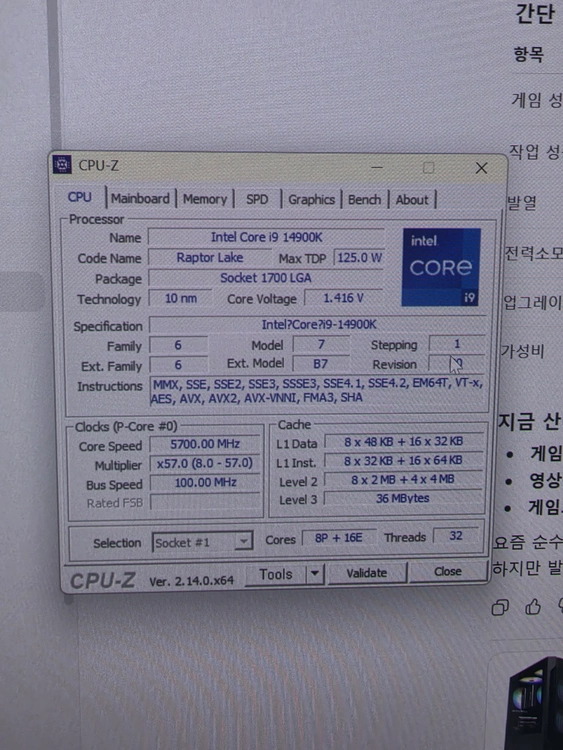The height and width of the screenshot is (750, 563).
Task: Click the Level 3 value 36 MBytes
Action: point(403,498)
